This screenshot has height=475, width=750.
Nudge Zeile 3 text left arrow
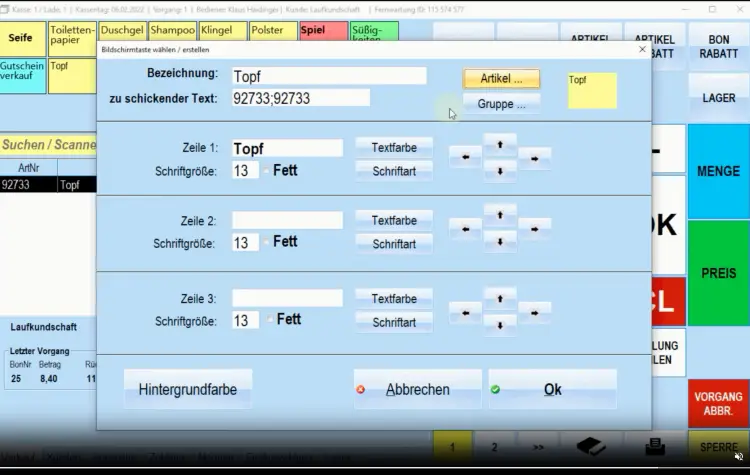click(465, 313)
